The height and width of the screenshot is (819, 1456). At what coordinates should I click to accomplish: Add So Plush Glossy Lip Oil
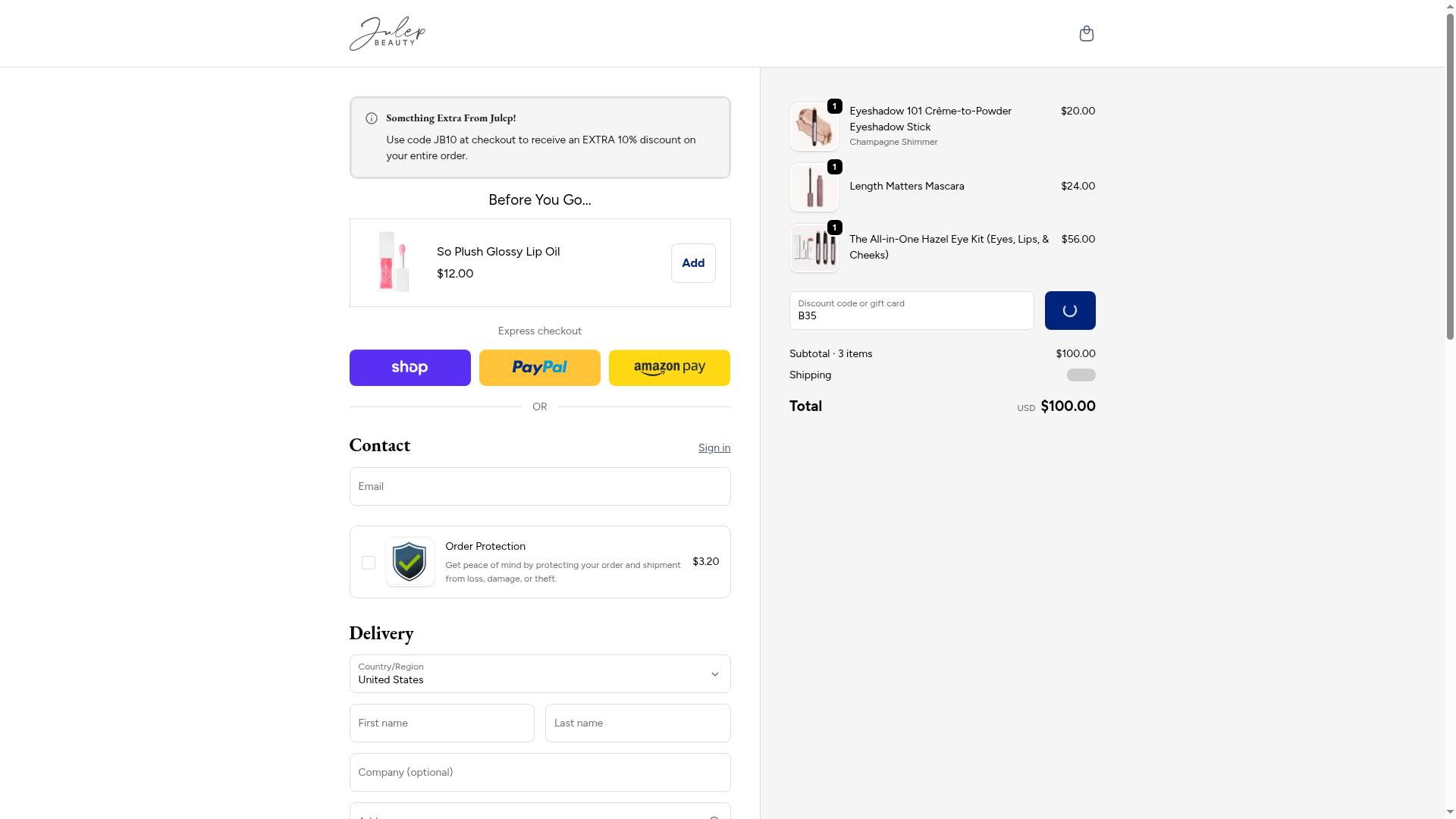tap(692, 263)
